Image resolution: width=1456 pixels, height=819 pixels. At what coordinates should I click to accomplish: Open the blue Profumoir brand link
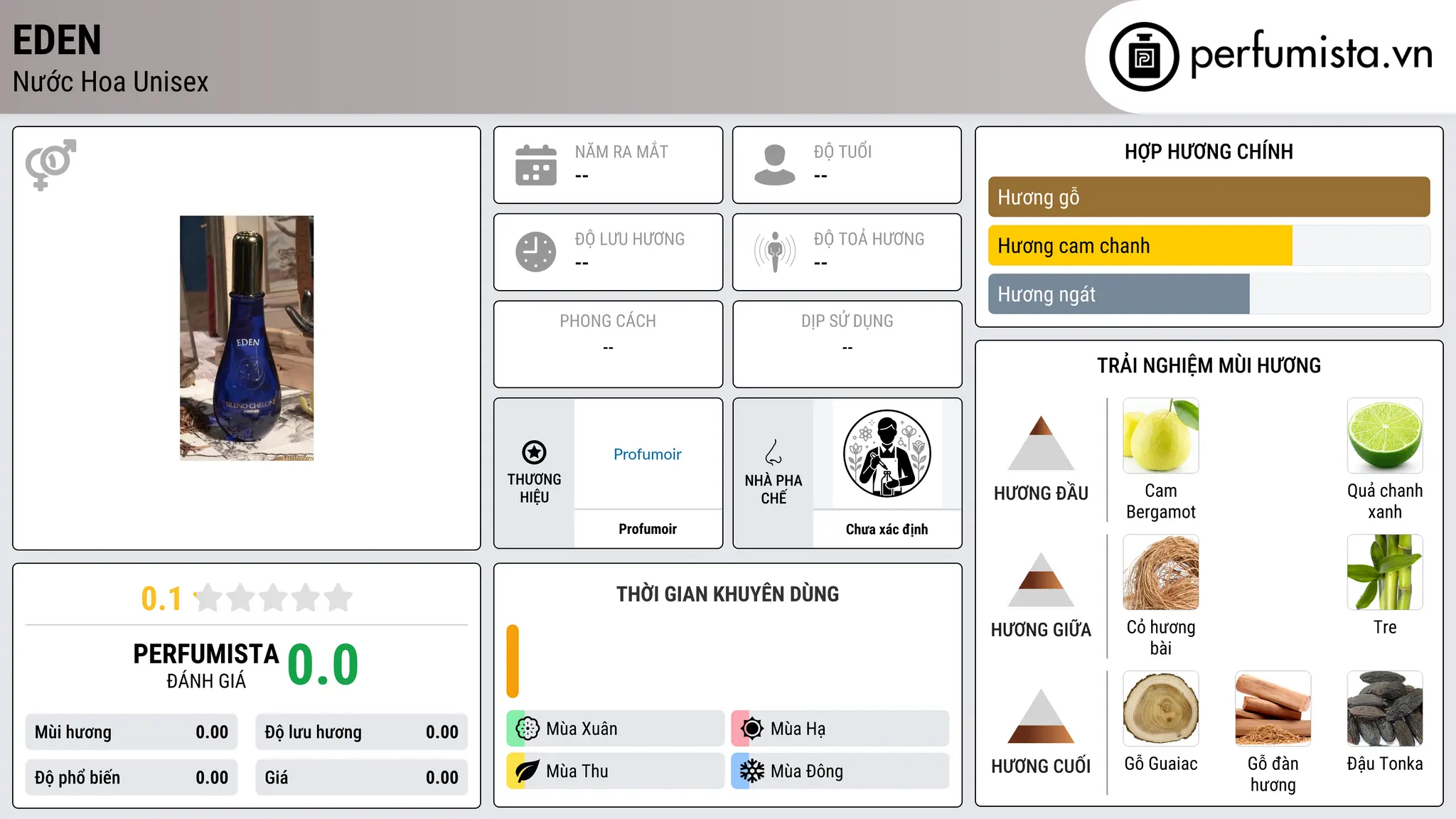648,454
